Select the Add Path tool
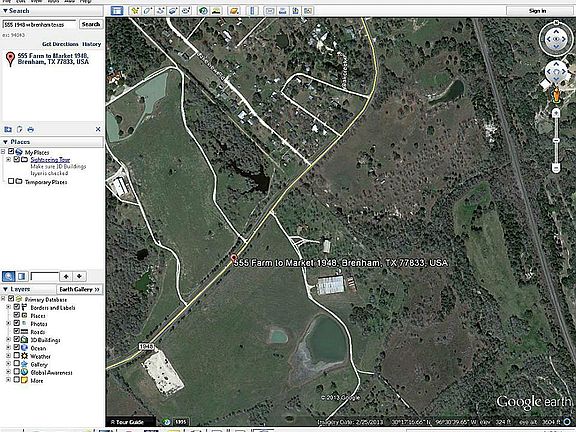Screen dimensions: 576x432 tap(160, 11)
